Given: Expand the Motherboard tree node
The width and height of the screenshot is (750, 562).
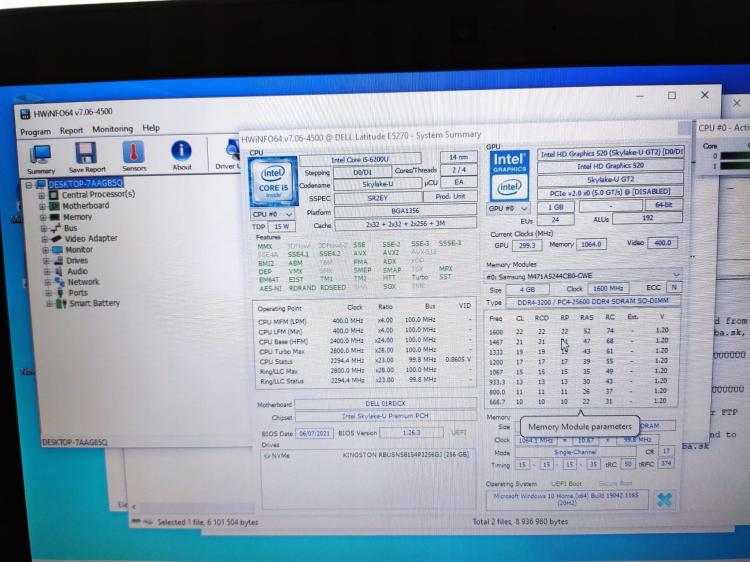Looking at the screenshot, I should tap(43, 207).
